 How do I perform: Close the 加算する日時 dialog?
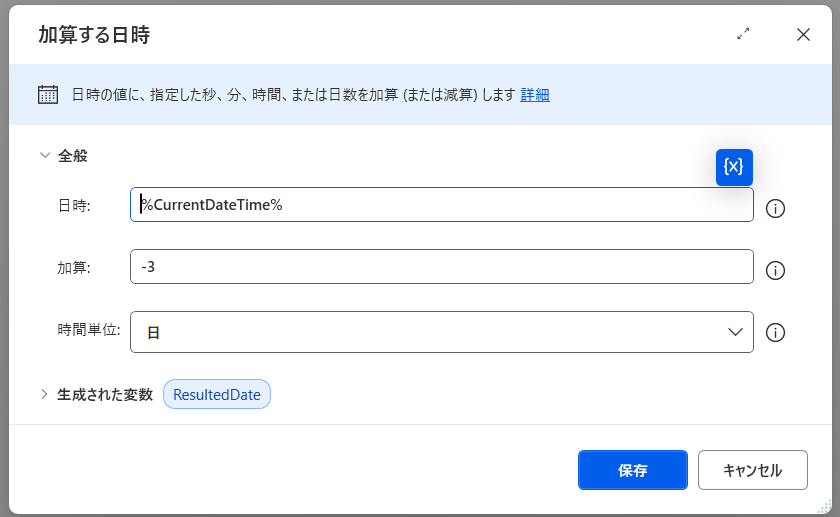pyautogui.click(x=803, y=34)
